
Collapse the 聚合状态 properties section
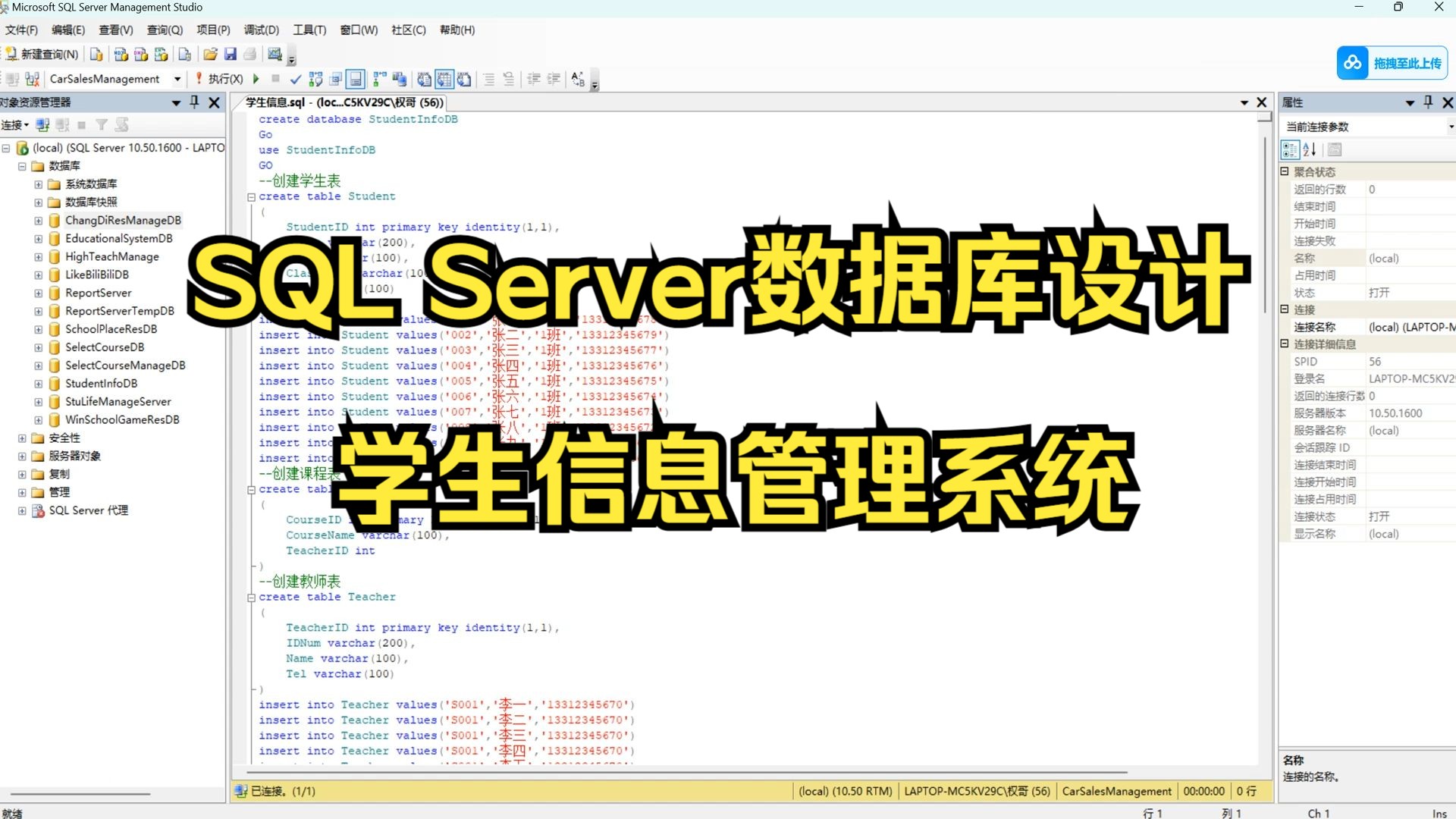1285,171
